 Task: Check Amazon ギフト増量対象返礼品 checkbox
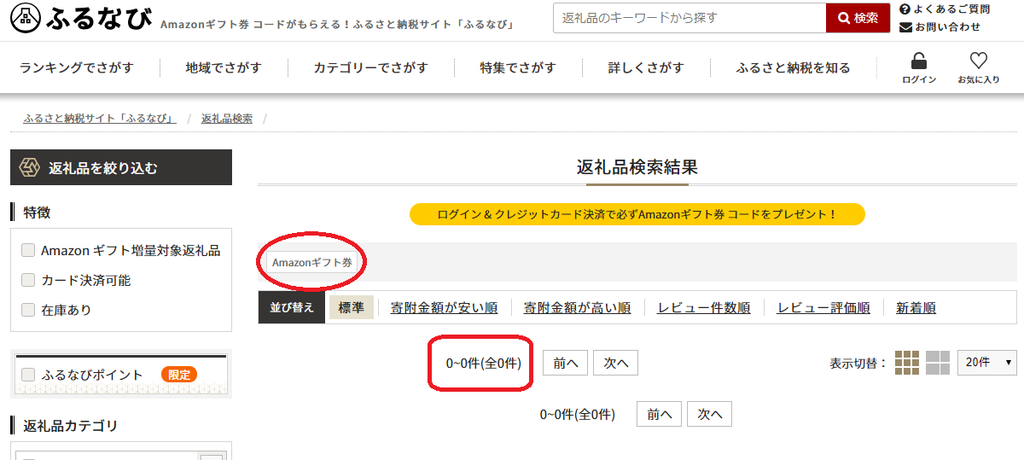(28, 250)
